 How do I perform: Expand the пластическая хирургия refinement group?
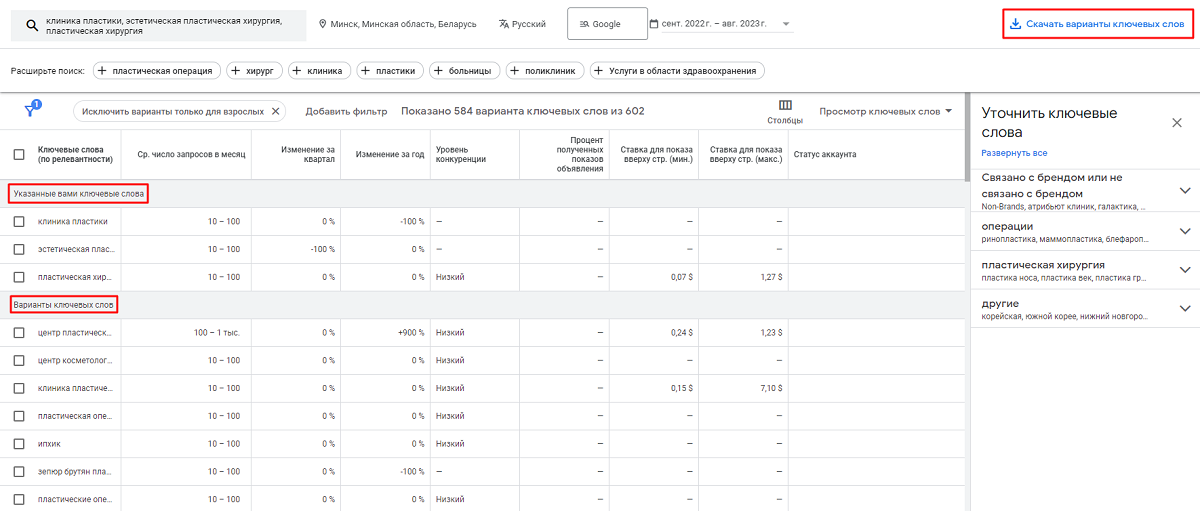pos(1185,270)
